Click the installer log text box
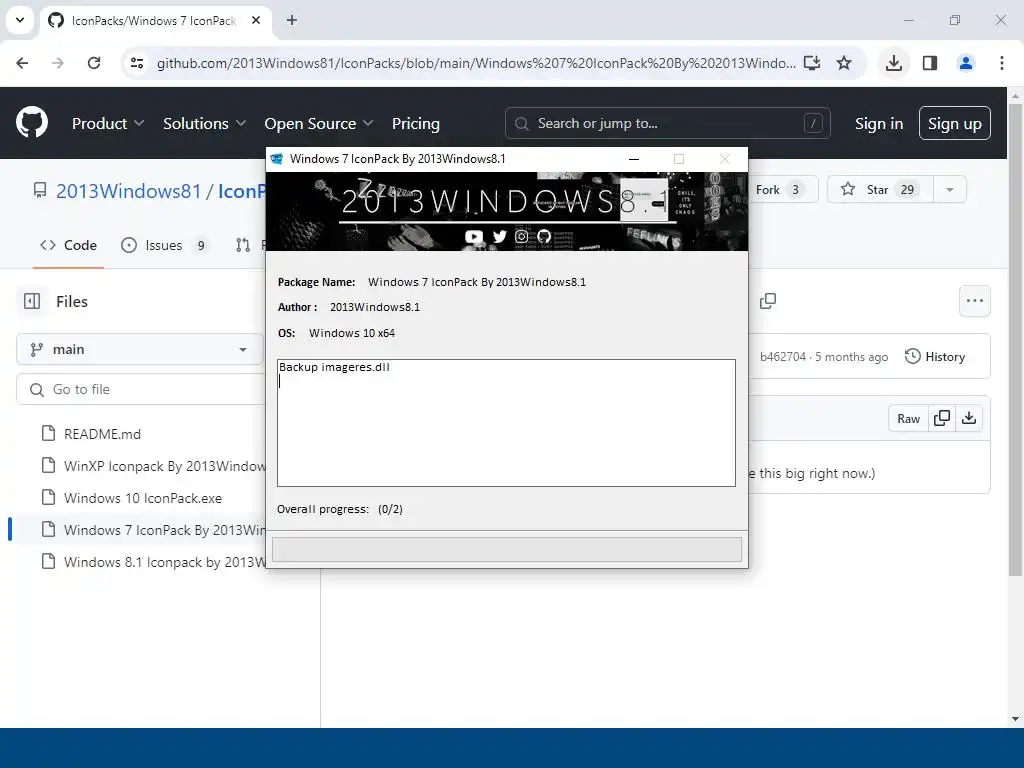Screen dimensions: 1024x768 pos(506,423)
